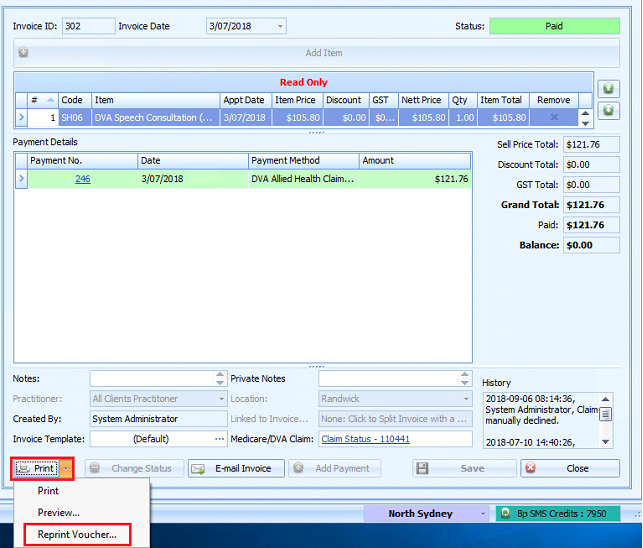Image resolution: width=643 pixels, height=548 pixels.
Task: Click the Item Total column header
Action: pos(504,100)
